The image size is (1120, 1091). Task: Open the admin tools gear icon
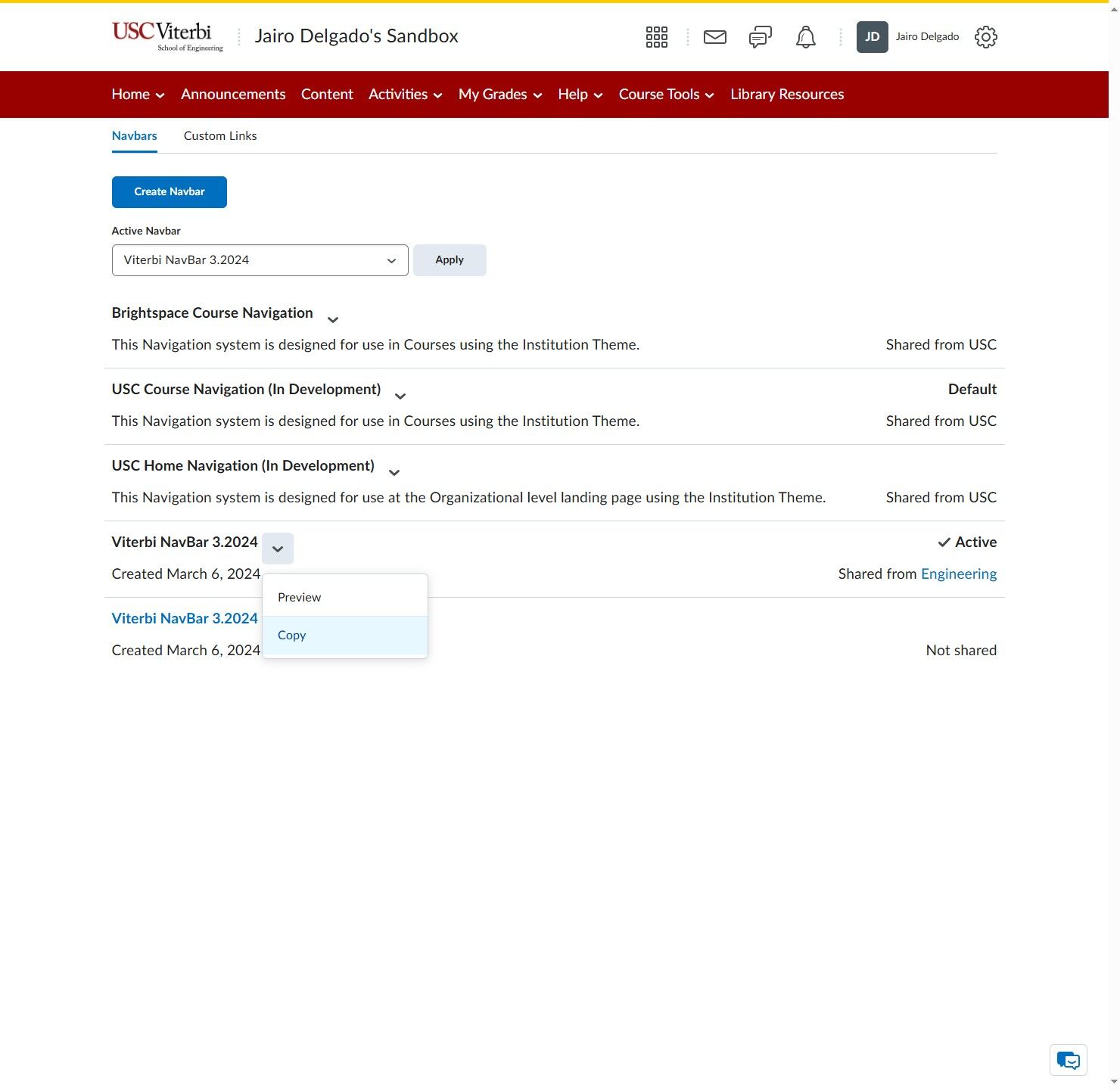(x=986, y=37)
